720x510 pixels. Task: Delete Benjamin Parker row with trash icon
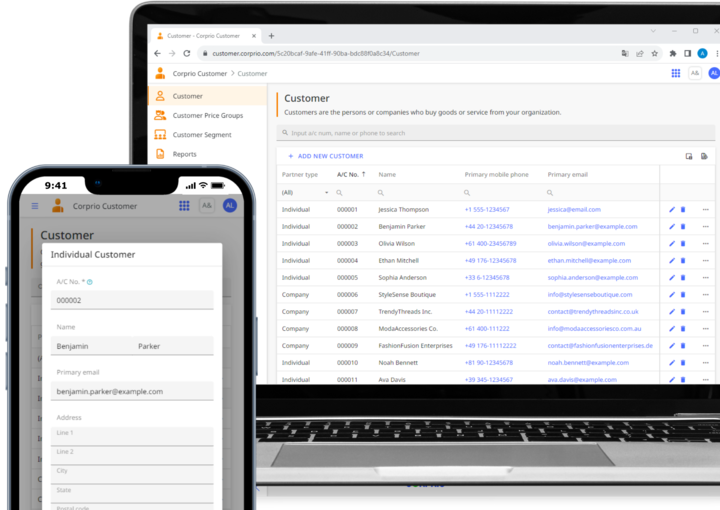(683, 227)
